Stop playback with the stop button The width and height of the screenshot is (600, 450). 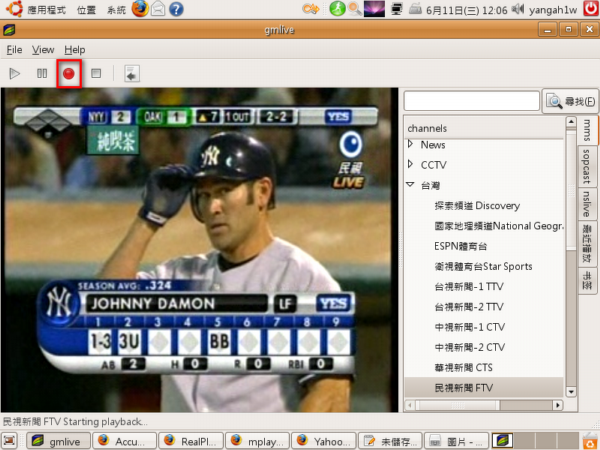[x=96, y=73]
